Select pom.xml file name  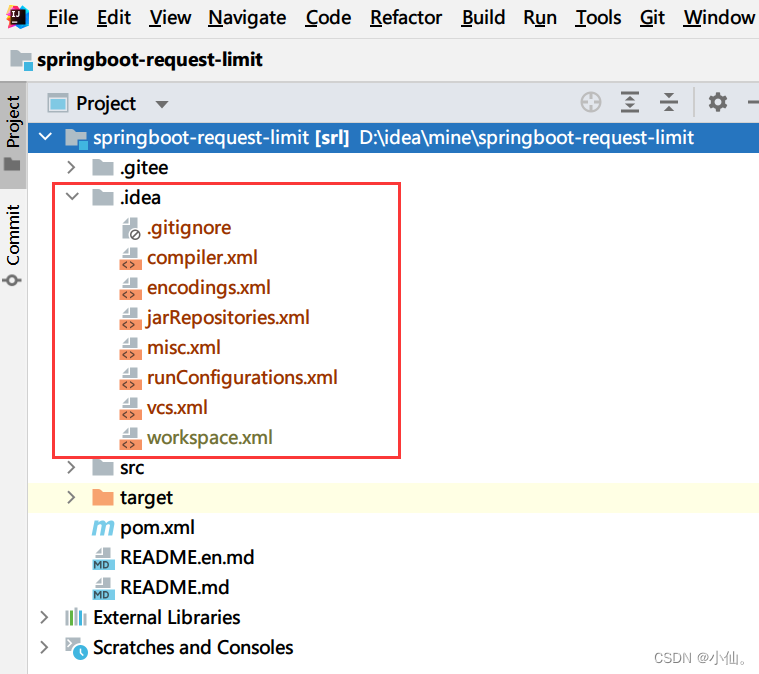(x=157, y=528)
